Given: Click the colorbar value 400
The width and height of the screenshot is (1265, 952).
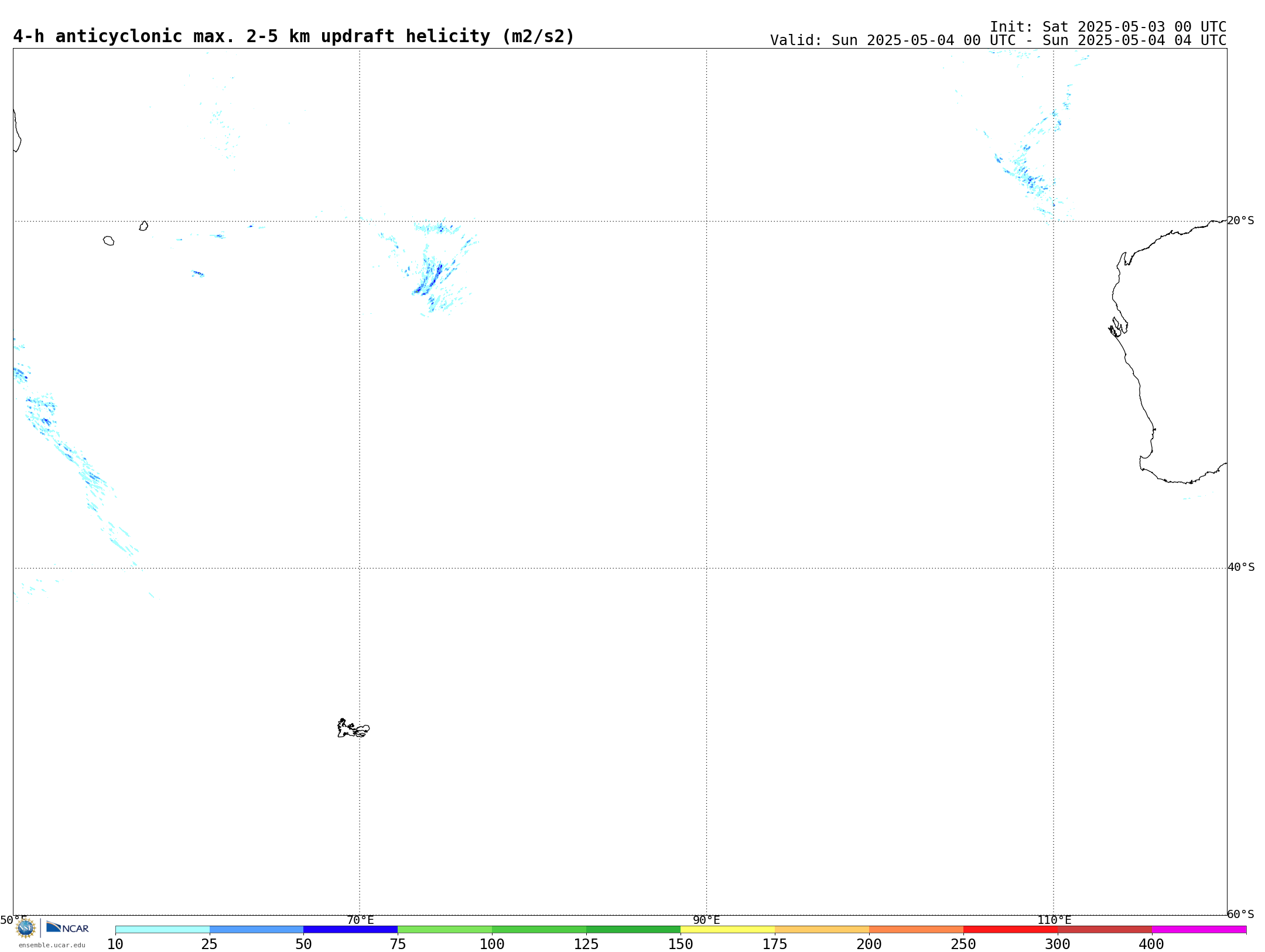Looking at the screenshot, I should point(1151,944).
